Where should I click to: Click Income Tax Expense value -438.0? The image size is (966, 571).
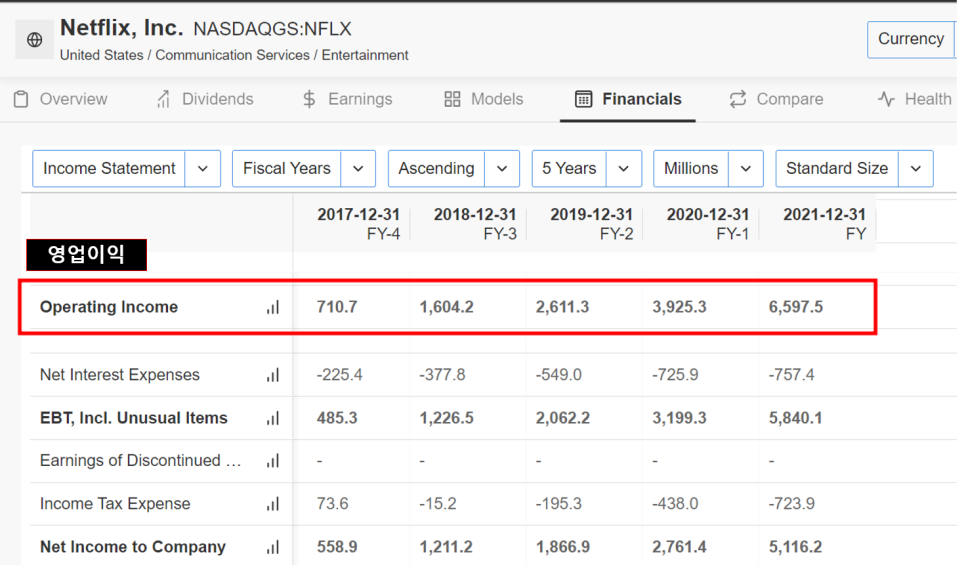click(x=675, y=504)
